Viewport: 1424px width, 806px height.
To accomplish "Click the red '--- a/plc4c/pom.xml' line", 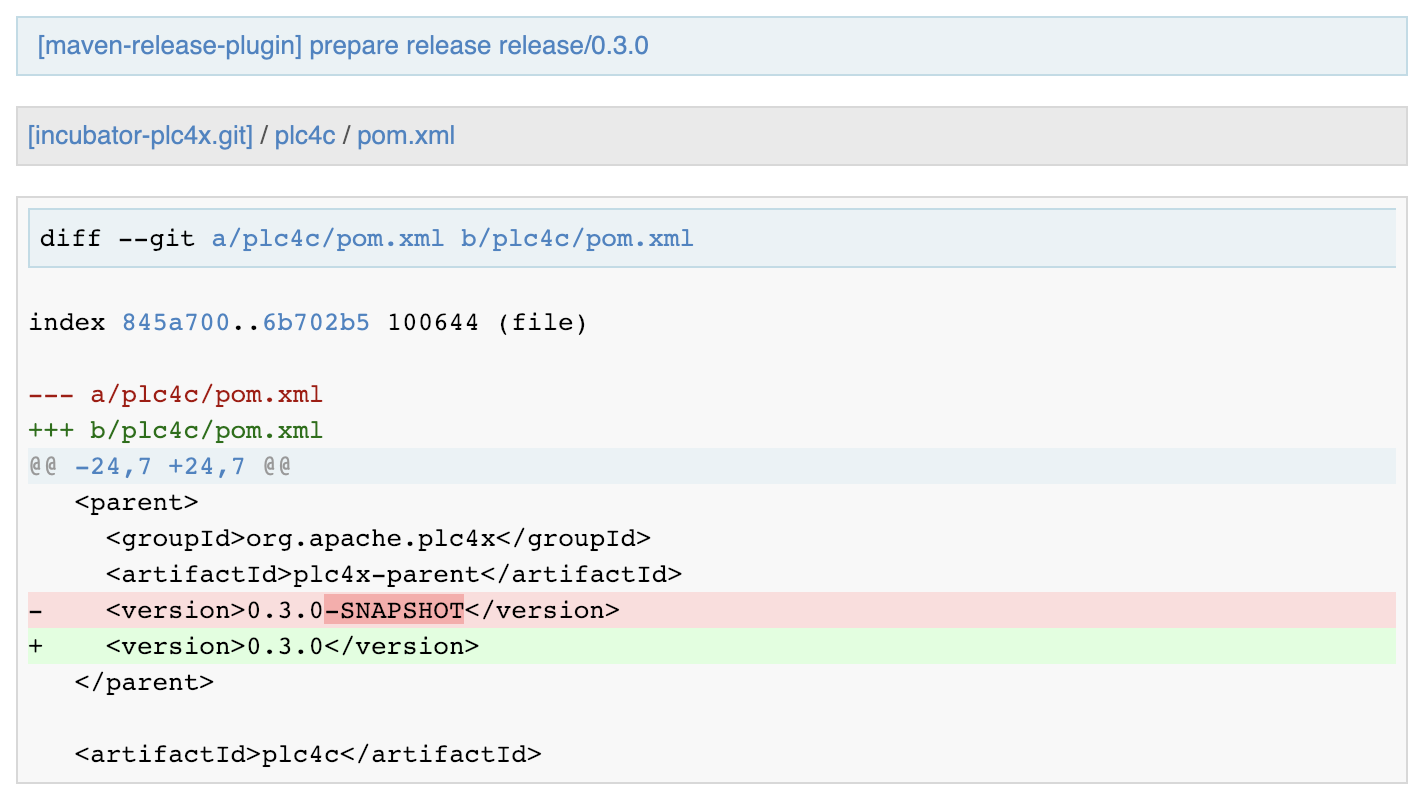I will [x=176, y=395].
